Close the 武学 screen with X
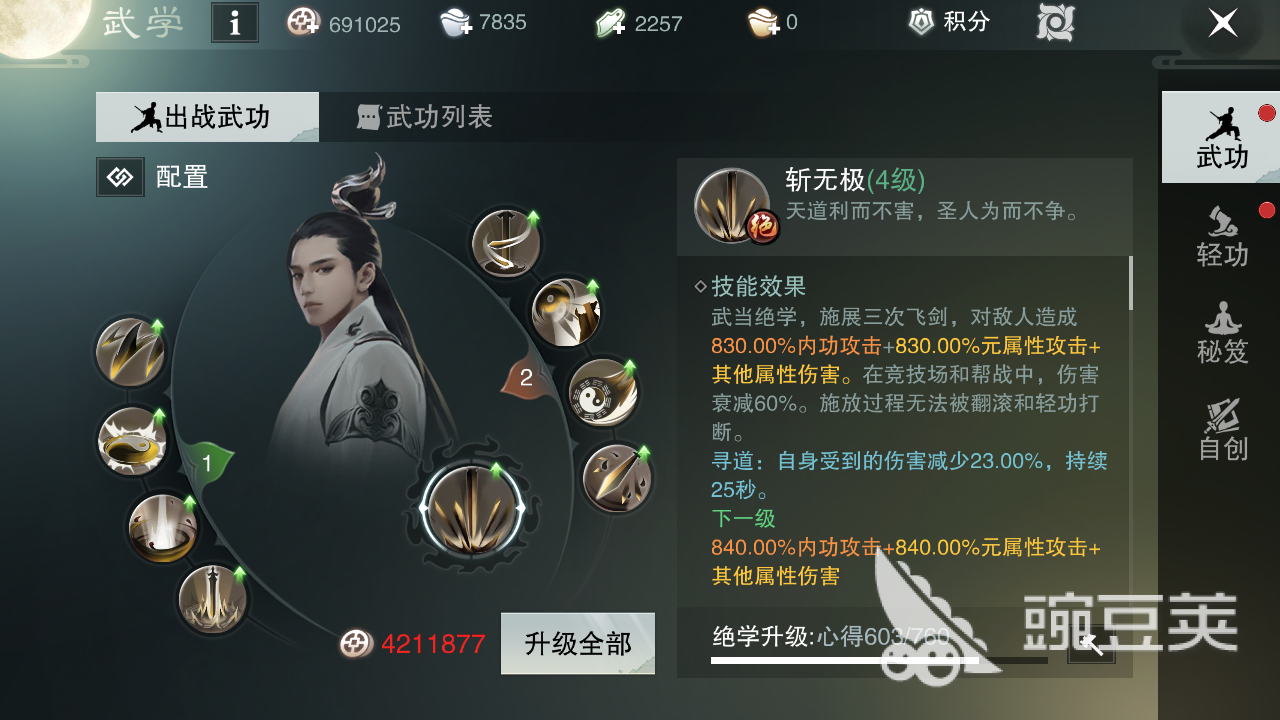 tap(1222, 23)
